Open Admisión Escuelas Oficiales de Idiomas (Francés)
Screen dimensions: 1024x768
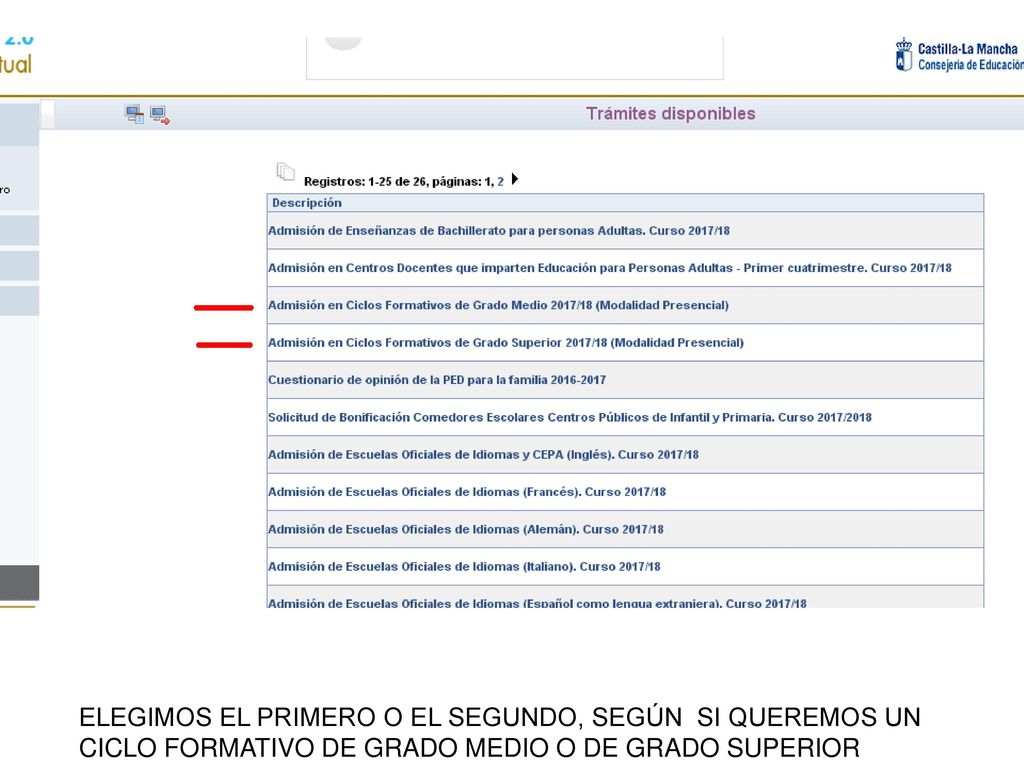467,491
